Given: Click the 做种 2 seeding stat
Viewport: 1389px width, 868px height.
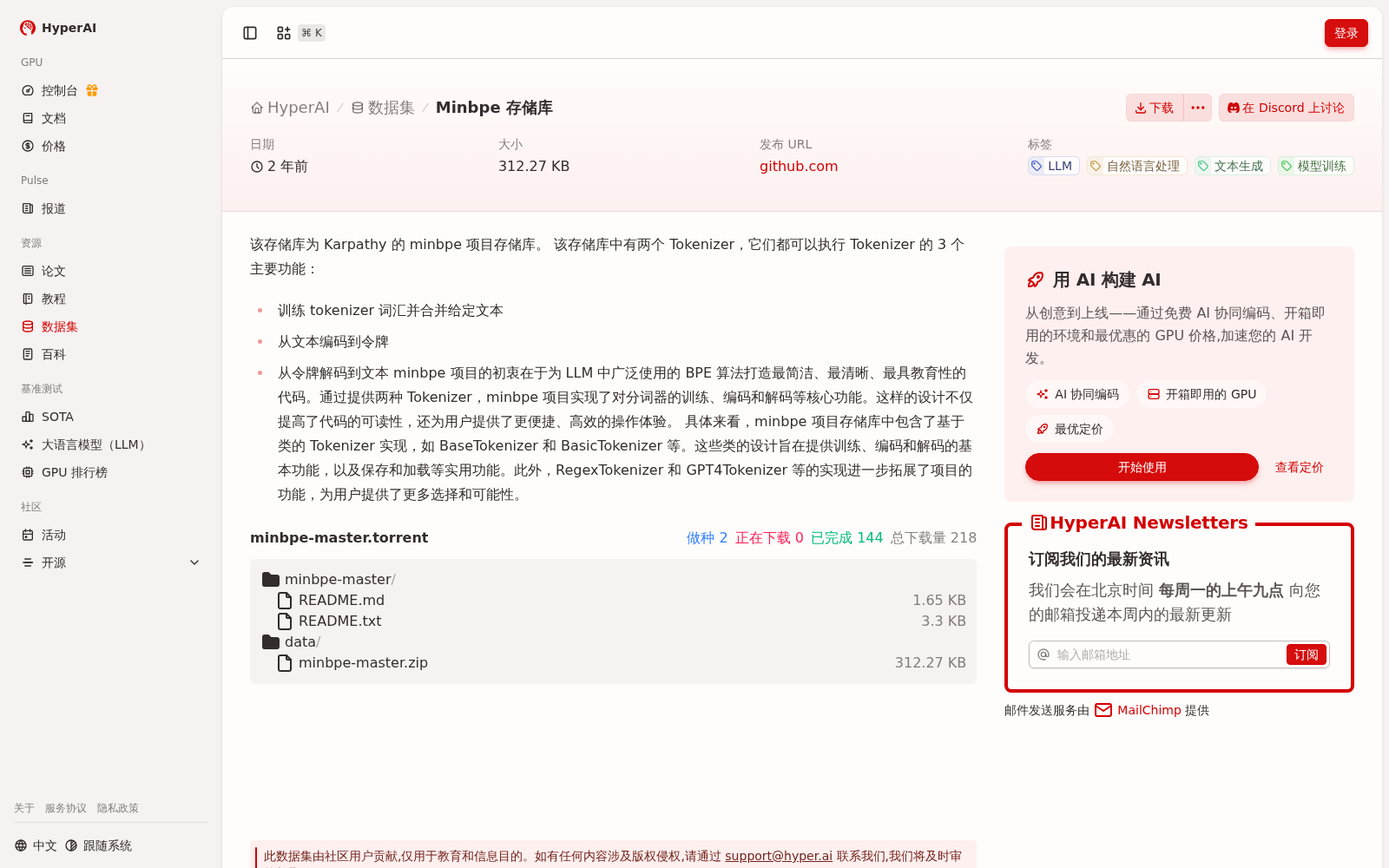Looking at the screenshot, I should click(x=707, y=537).
